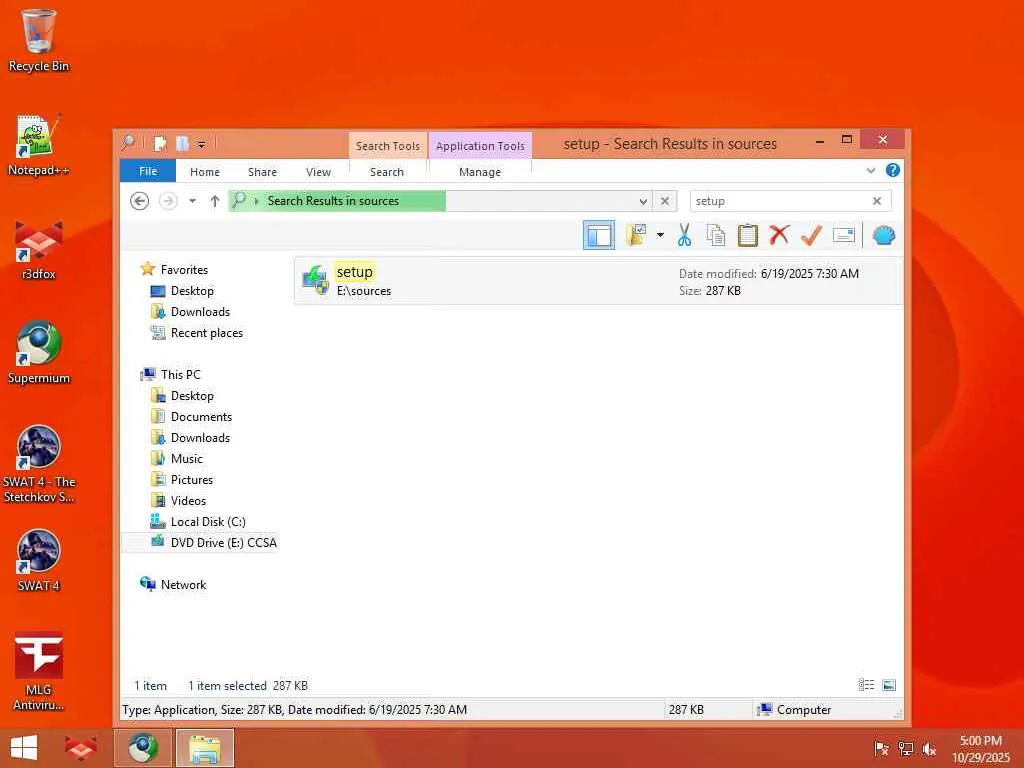Click the orange checkmark properties icon
This screenshot has width=1024, height=768.
(811, 235)
